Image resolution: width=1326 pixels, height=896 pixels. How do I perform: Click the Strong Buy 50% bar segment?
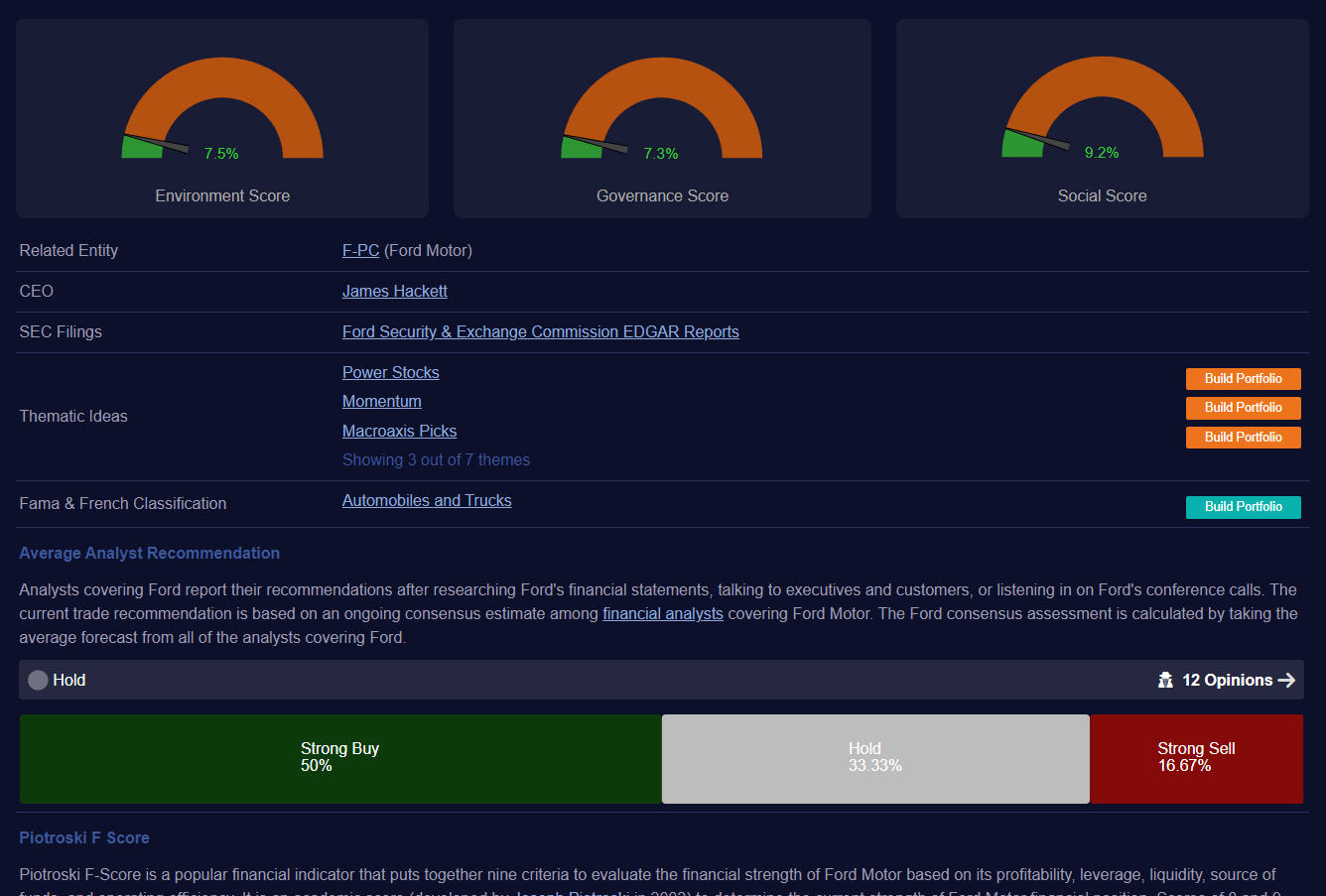tap(340, 759)
